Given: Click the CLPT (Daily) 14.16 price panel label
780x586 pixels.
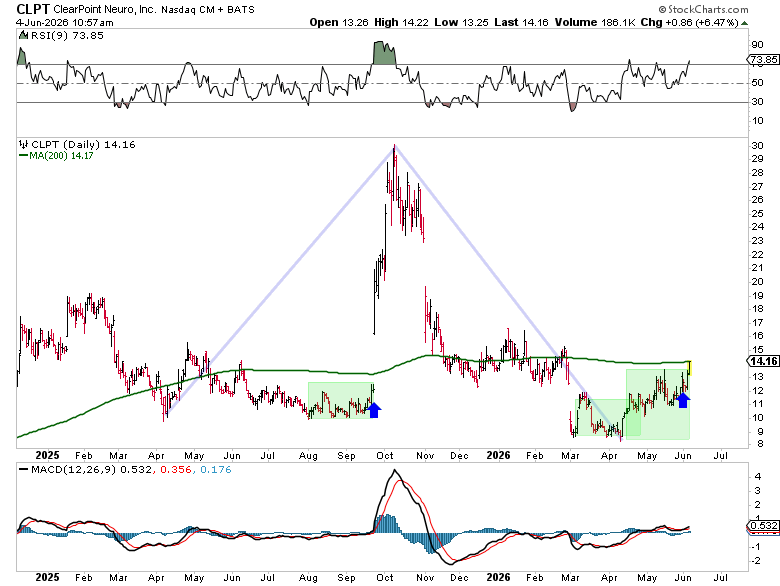Looking at the screenshot, I should coord(83,144).
